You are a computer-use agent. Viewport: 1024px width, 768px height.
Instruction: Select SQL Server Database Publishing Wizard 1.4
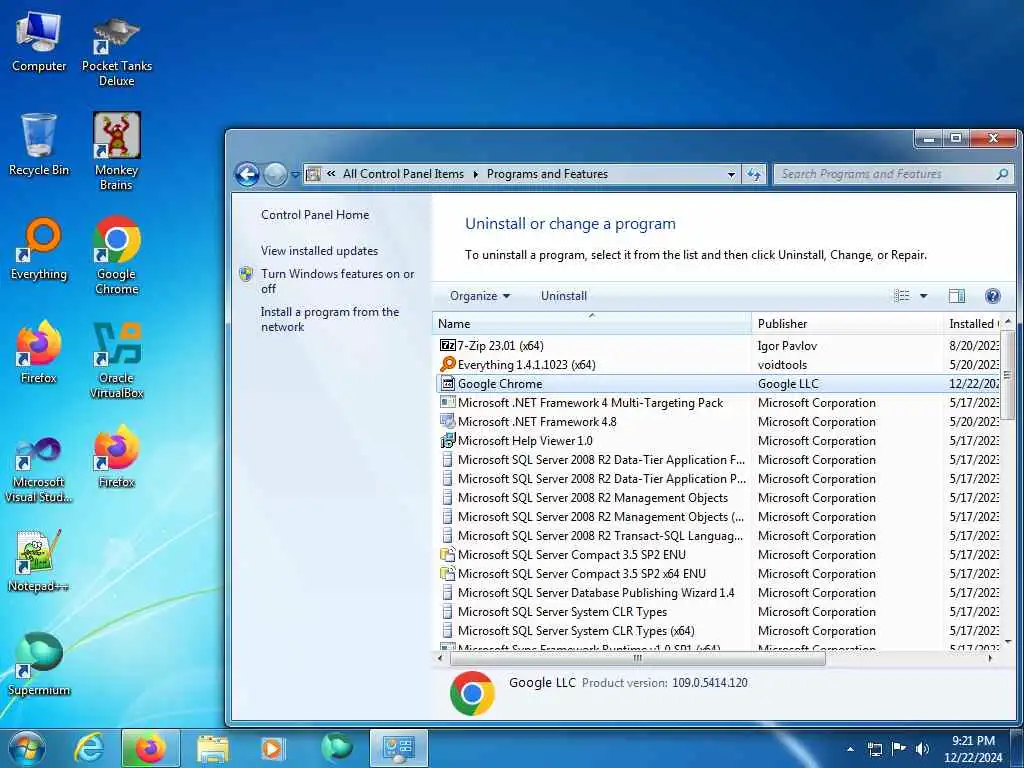tap(716, 593)
